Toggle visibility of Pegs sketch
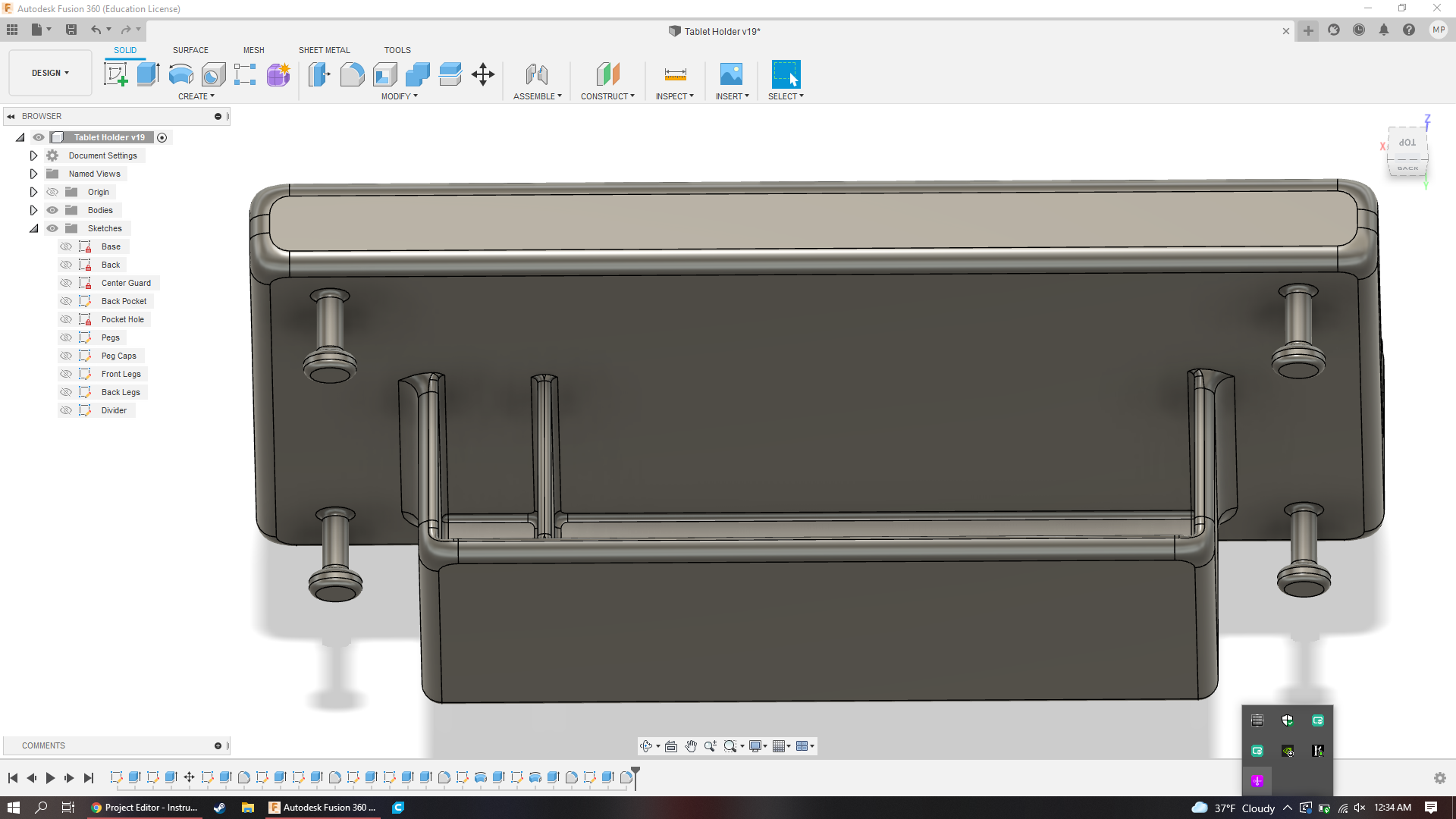This screenshot has width=1456, height=819. [65, 337]
